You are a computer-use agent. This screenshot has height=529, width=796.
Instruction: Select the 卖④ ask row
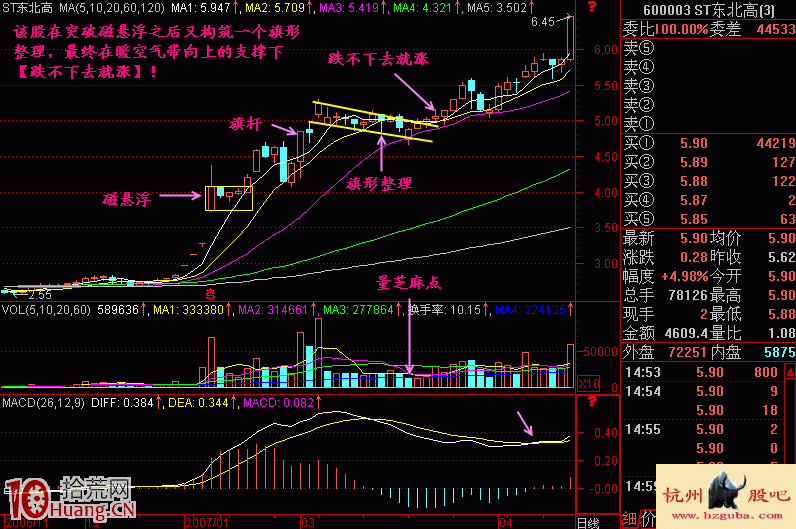pyautogui.click(x=708, y=67)
